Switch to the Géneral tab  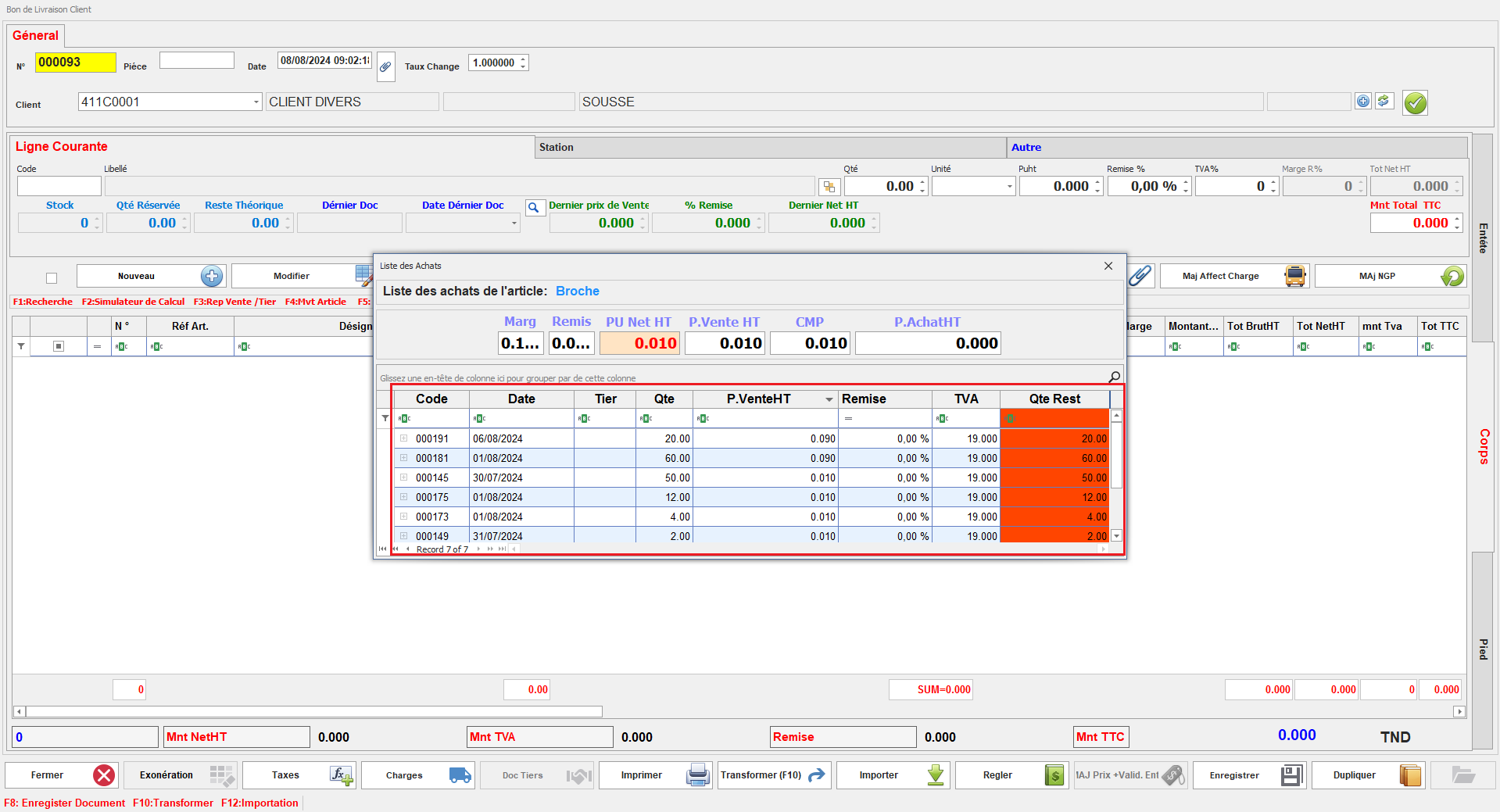(x=36, y=35)
